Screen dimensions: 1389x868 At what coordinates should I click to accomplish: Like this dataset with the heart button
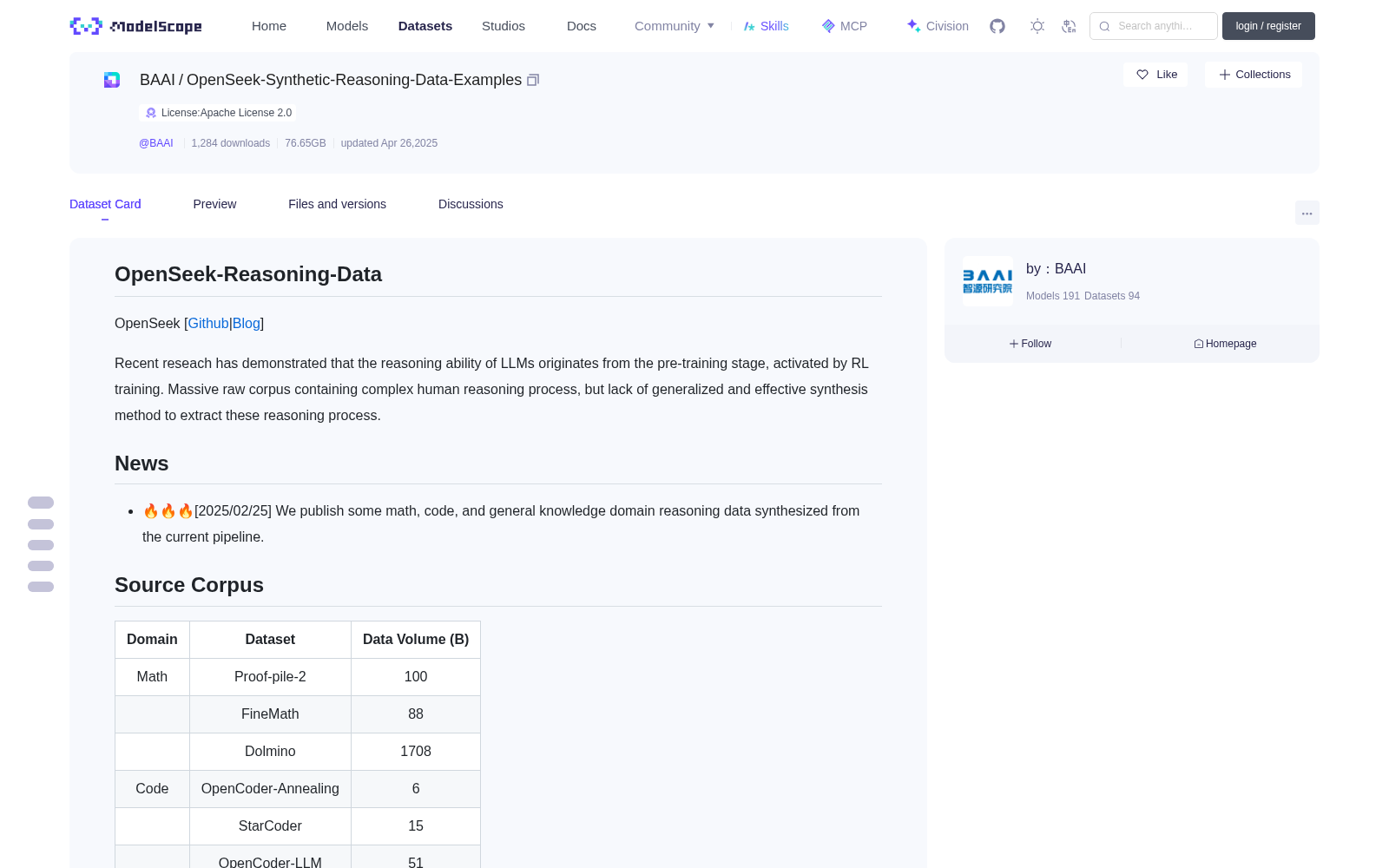(x=1155, y=75)
